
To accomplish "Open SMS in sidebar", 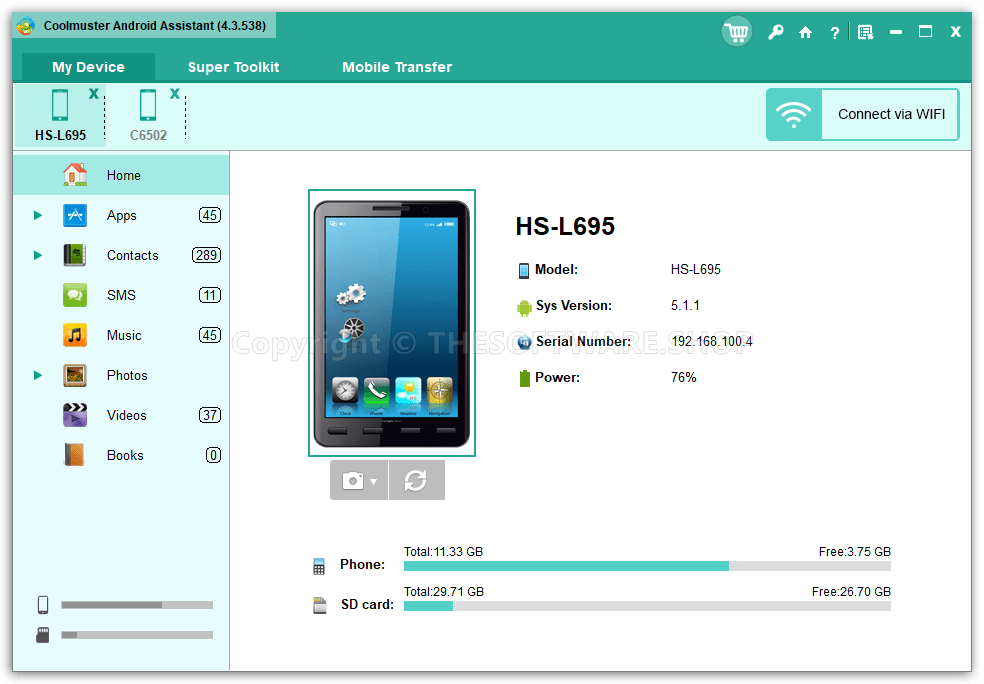I will click(121, 295).
